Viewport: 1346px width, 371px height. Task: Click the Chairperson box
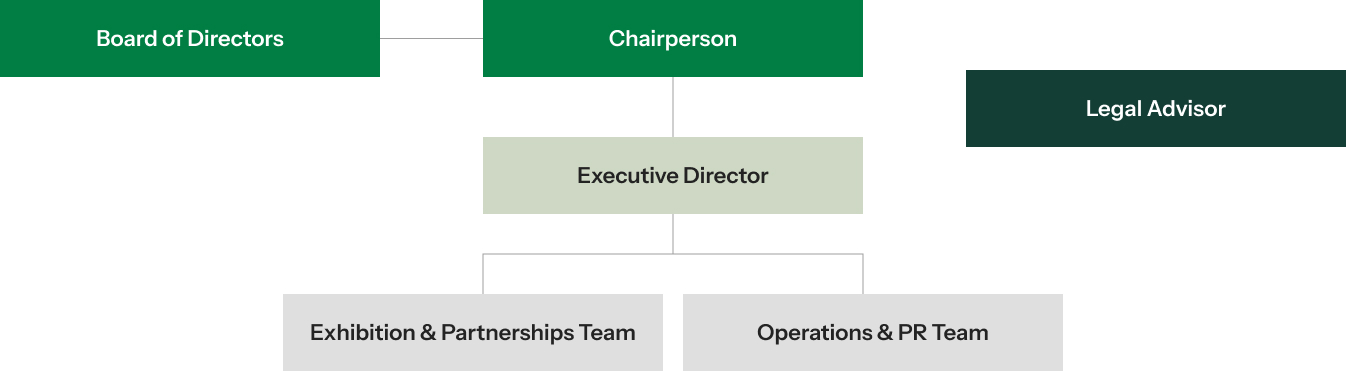[673, 38]
